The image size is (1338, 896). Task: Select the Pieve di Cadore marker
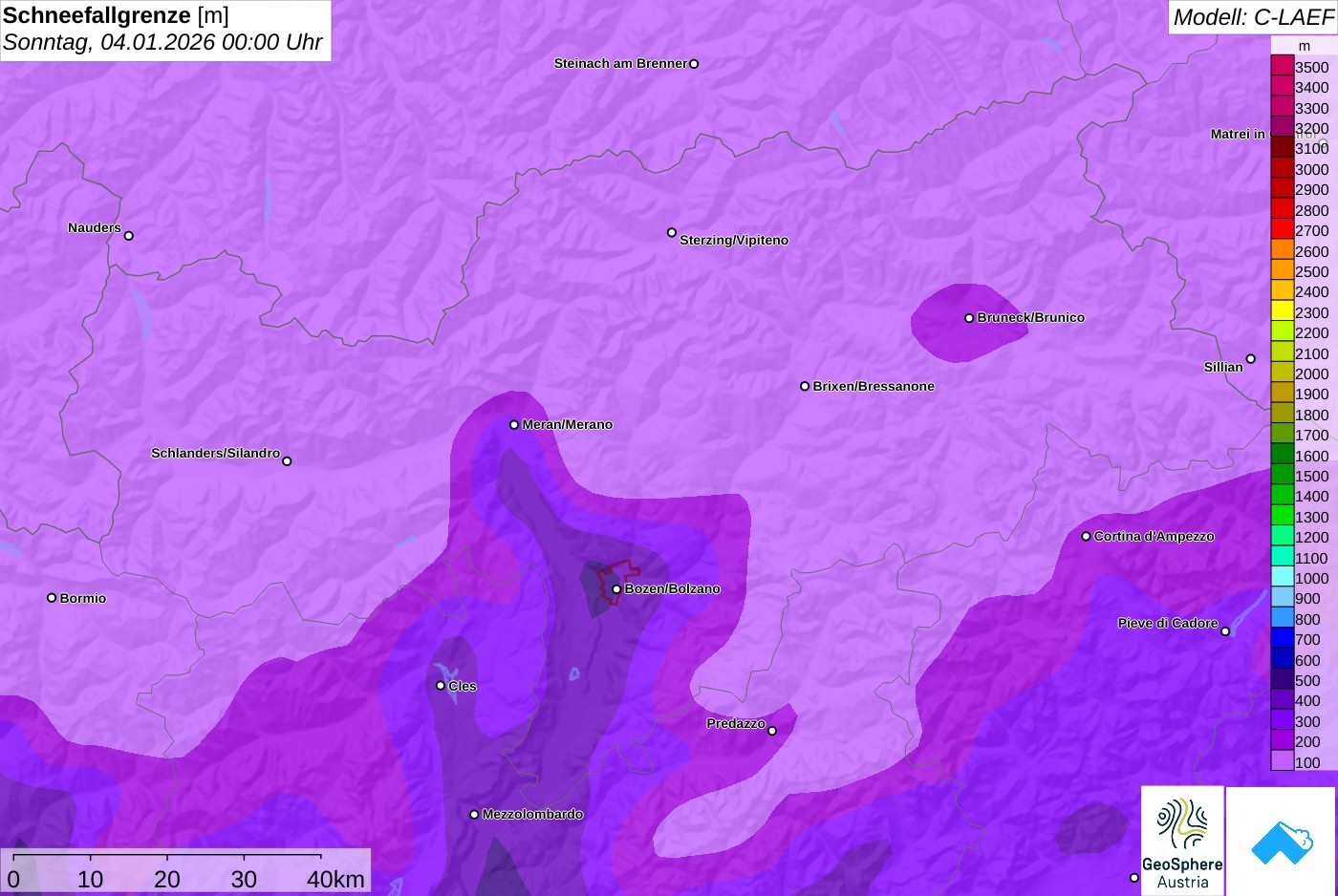point(1225,631)
